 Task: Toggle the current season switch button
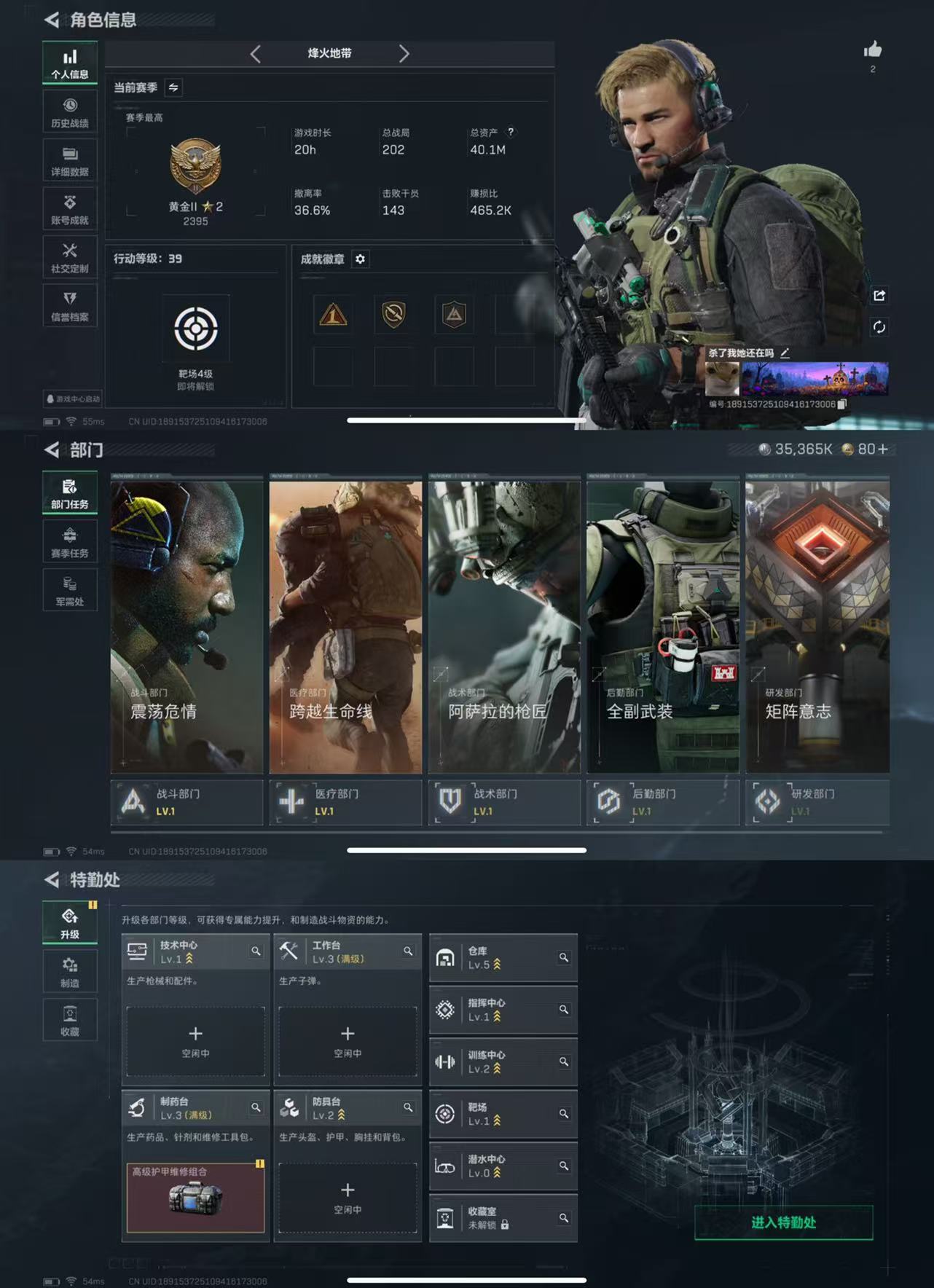point(173,87)
